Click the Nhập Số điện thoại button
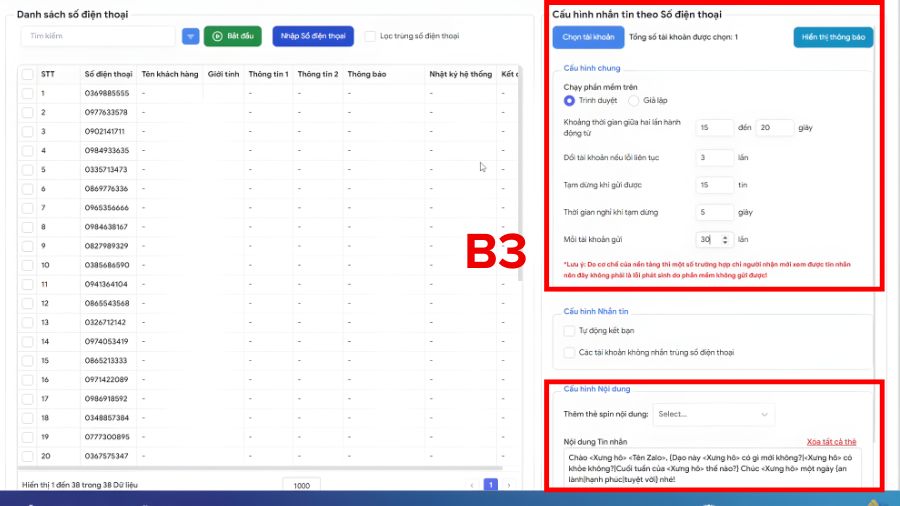The height and width of the screenshot is (506, 900). (x=313, y=36)
